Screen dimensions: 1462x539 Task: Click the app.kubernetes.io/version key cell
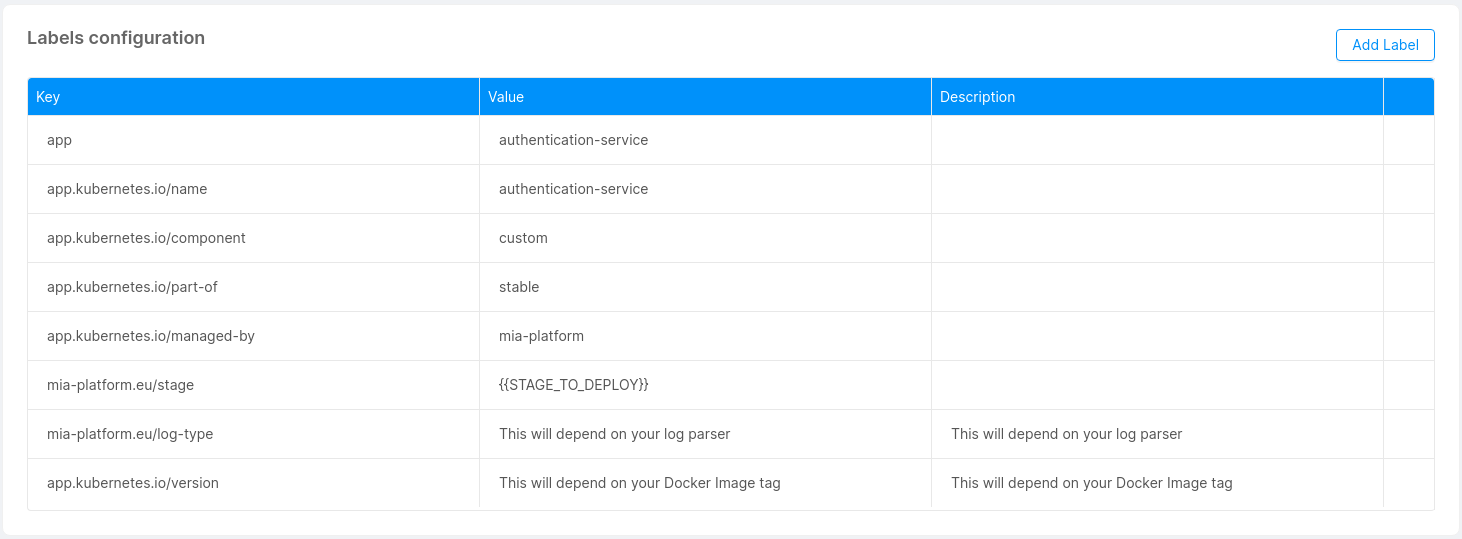pyautogui.click(x=133, y=483)
